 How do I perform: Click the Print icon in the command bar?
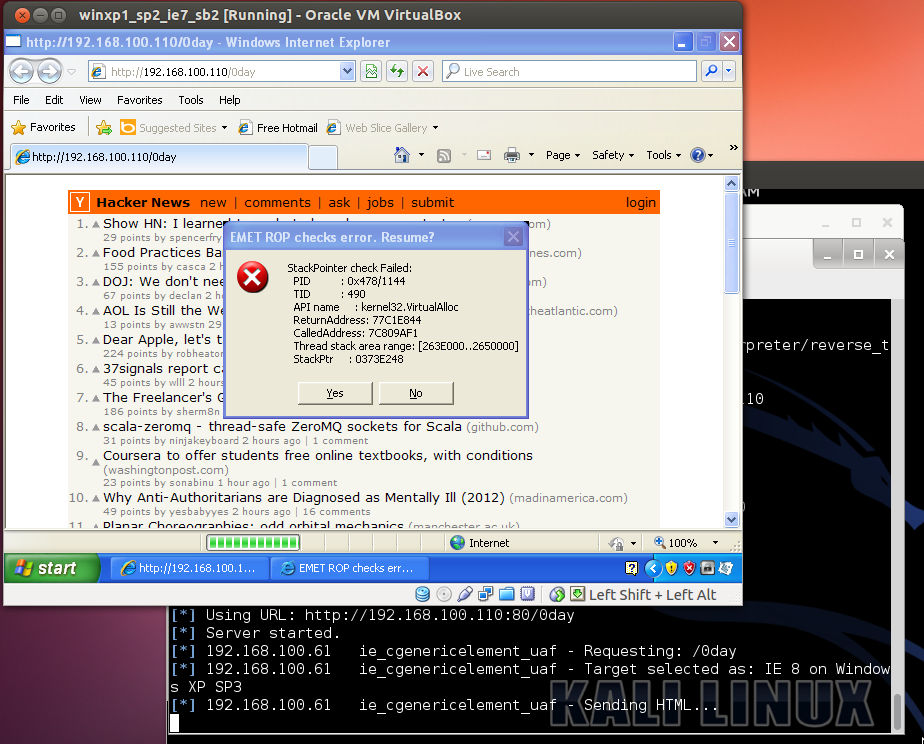(x=512, y=155)
